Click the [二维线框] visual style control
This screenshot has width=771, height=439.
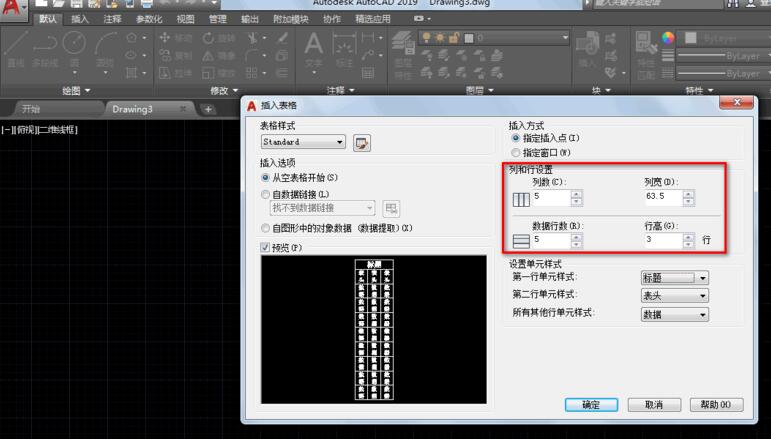(58, 130)
